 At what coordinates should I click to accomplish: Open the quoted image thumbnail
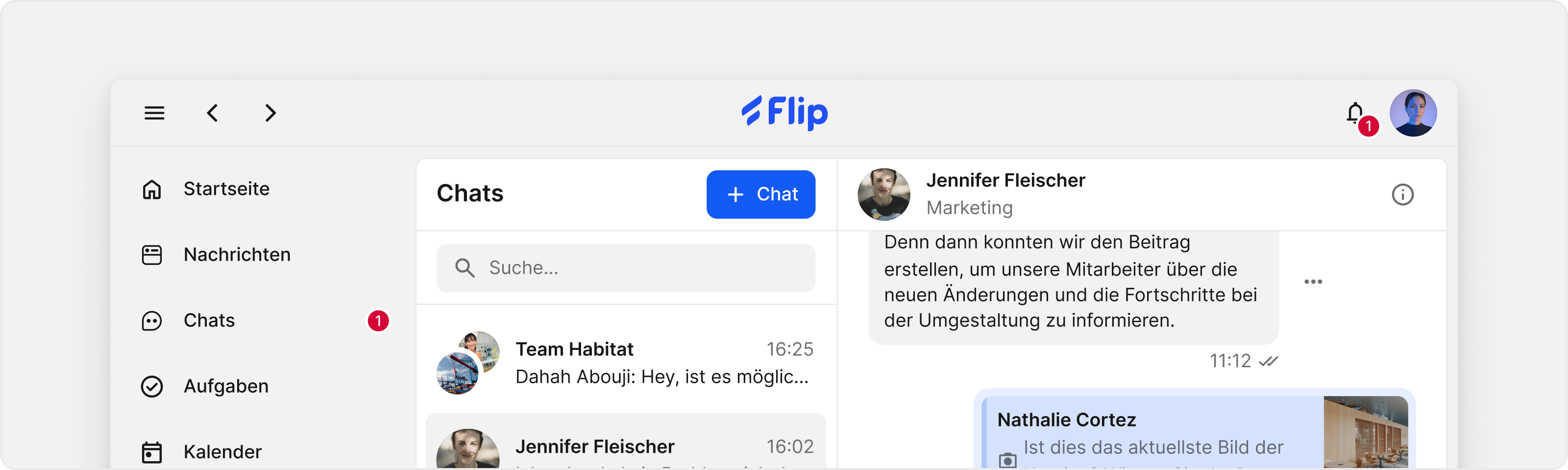[1366, 432]
